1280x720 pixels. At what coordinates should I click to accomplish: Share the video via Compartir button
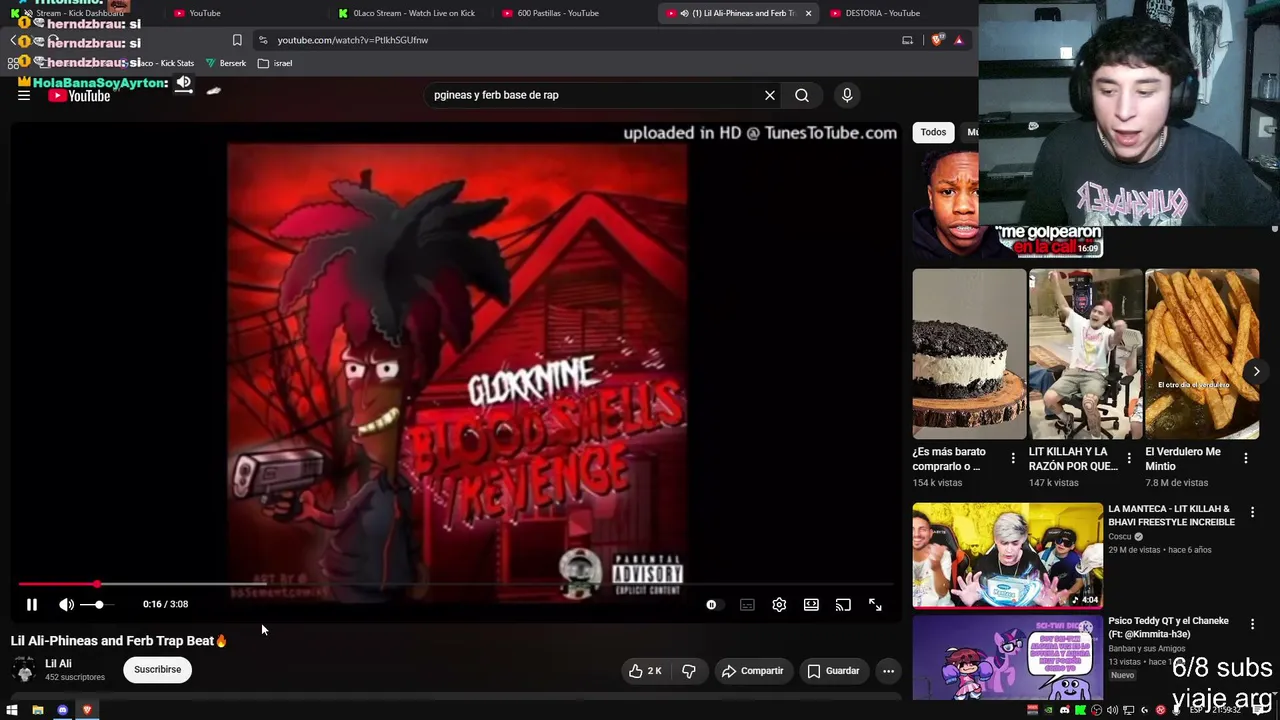tap(752, 671)
